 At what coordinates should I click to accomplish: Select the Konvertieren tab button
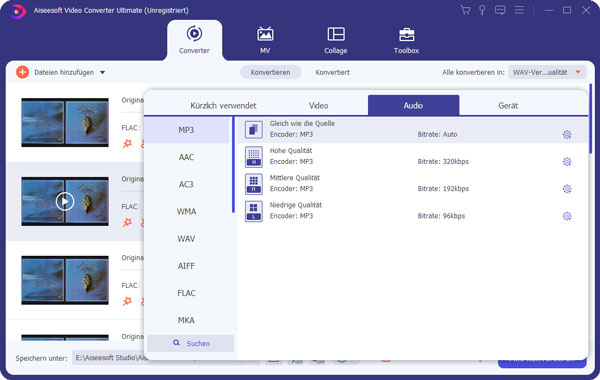pos(271,72)
